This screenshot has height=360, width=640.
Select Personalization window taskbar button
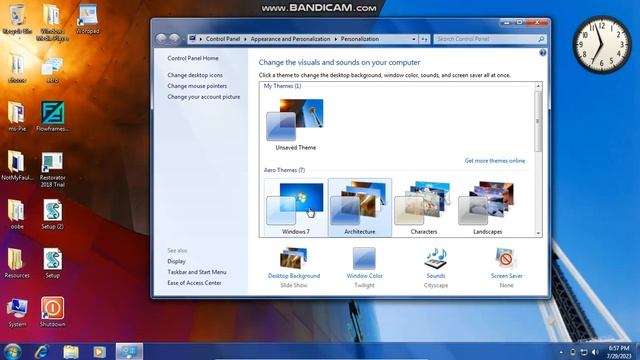tap(129, 351)
